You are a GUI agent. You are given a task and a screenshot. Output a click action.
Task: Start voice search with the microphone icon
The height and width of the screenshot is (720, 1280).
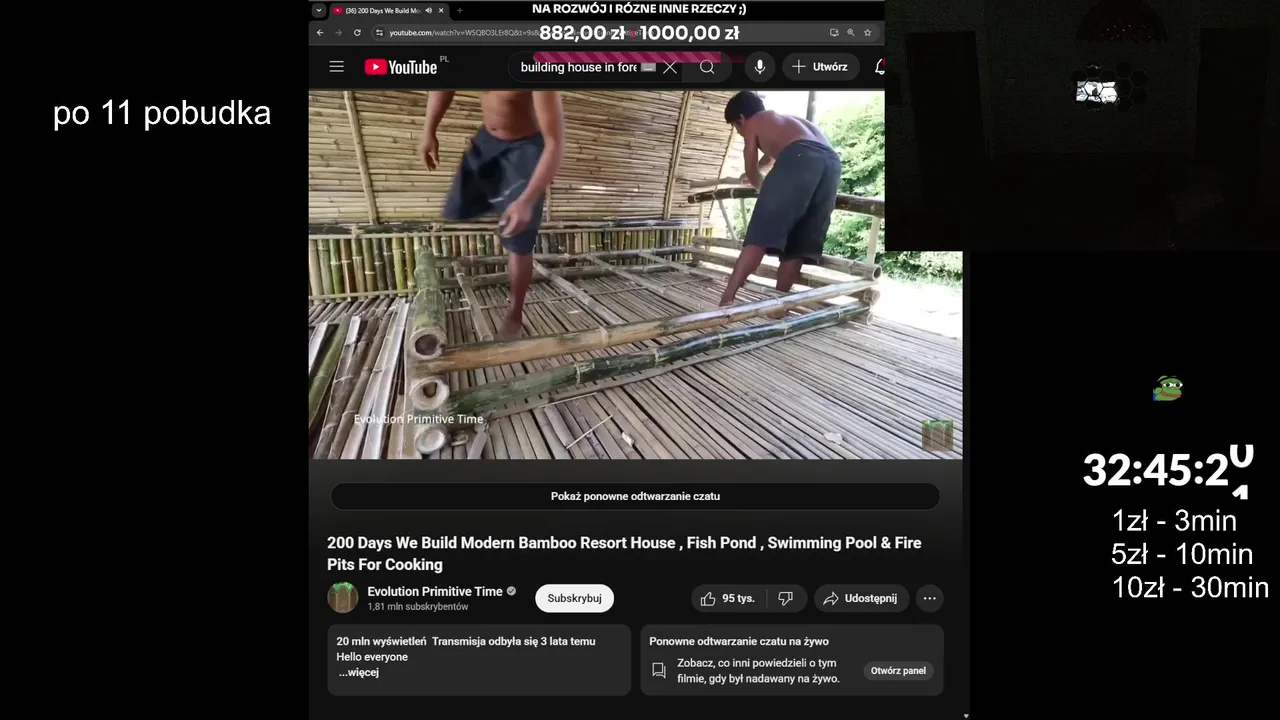coord(759,67)
